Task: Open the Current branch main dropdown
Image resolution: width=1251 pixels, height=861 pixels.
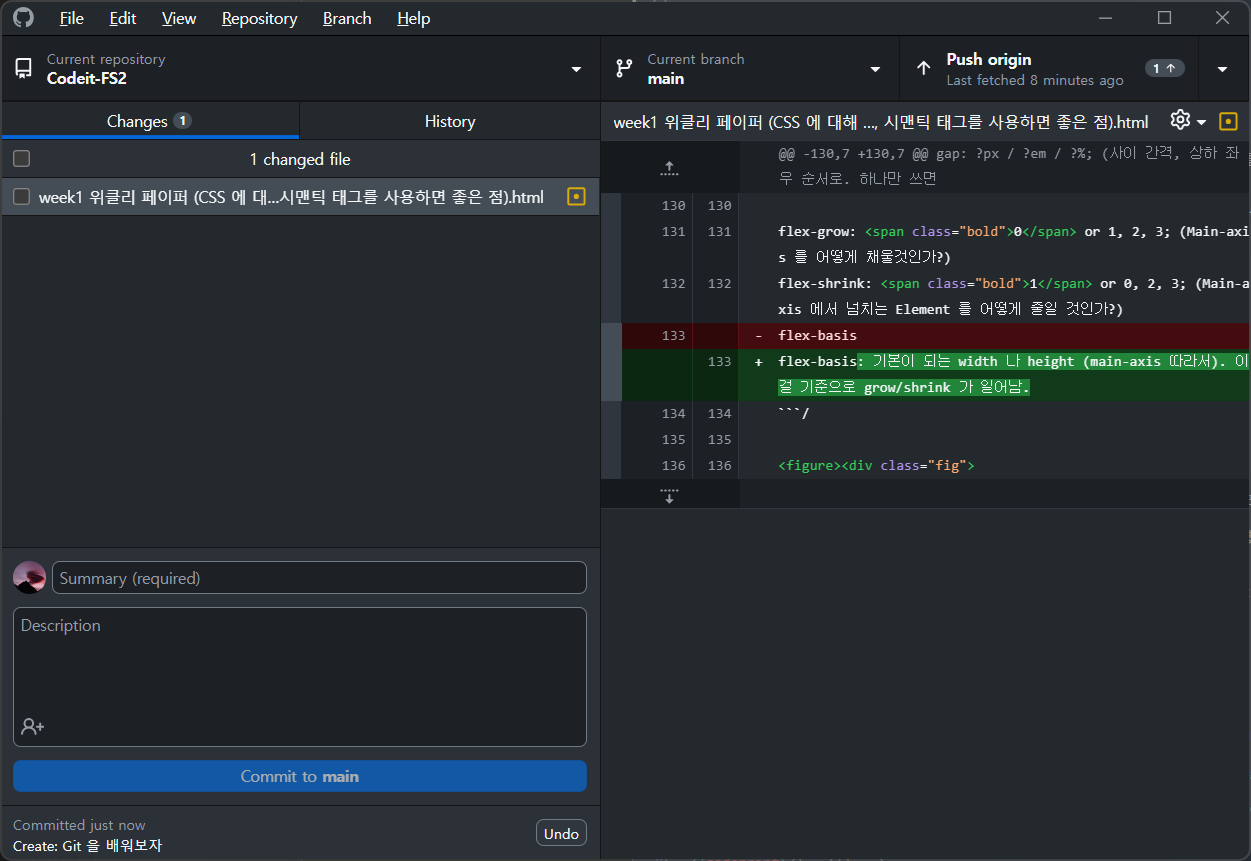Action: tap(750, 69)
